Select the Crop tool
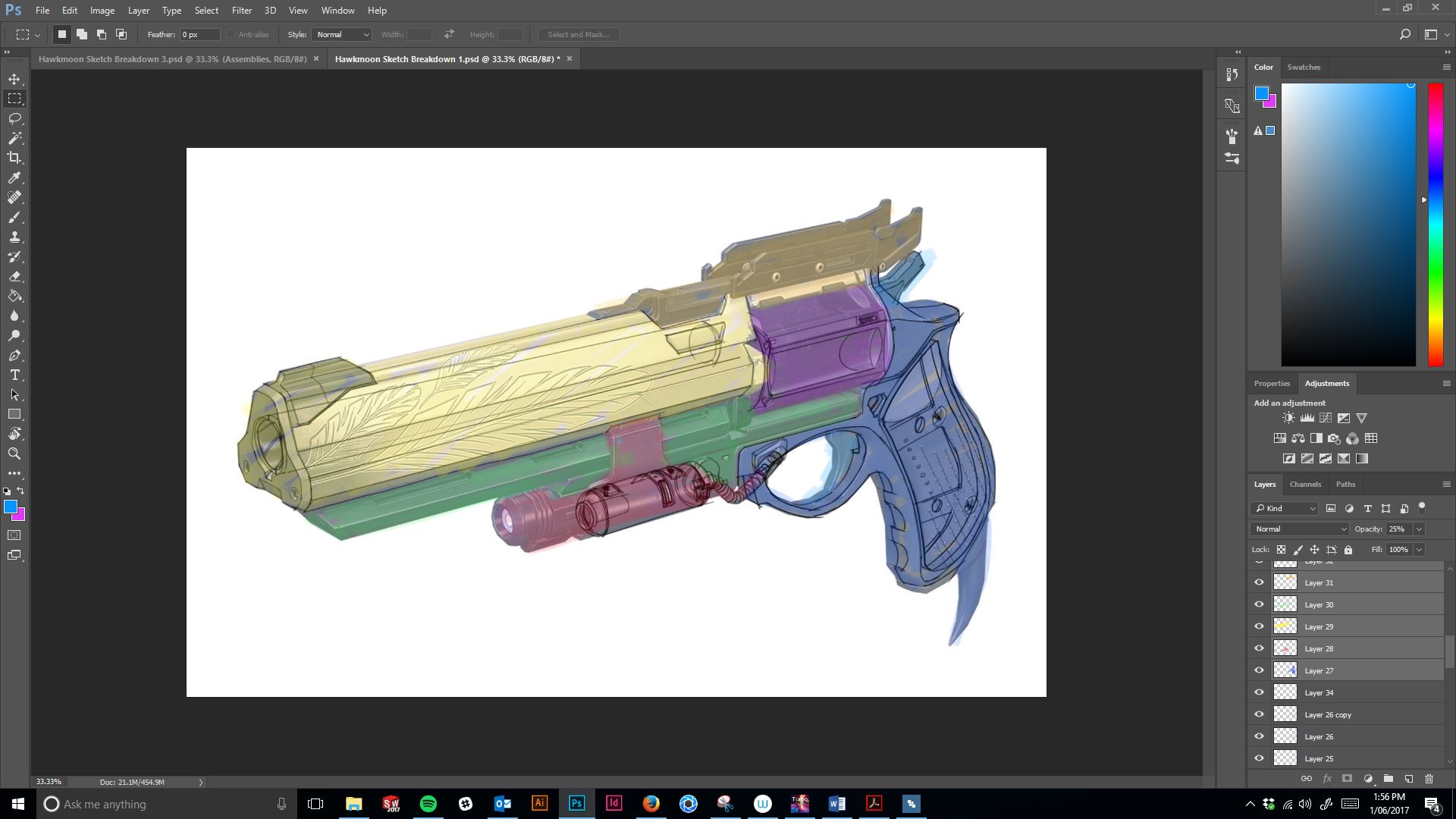1456x819 pixels. pos(14,158)
